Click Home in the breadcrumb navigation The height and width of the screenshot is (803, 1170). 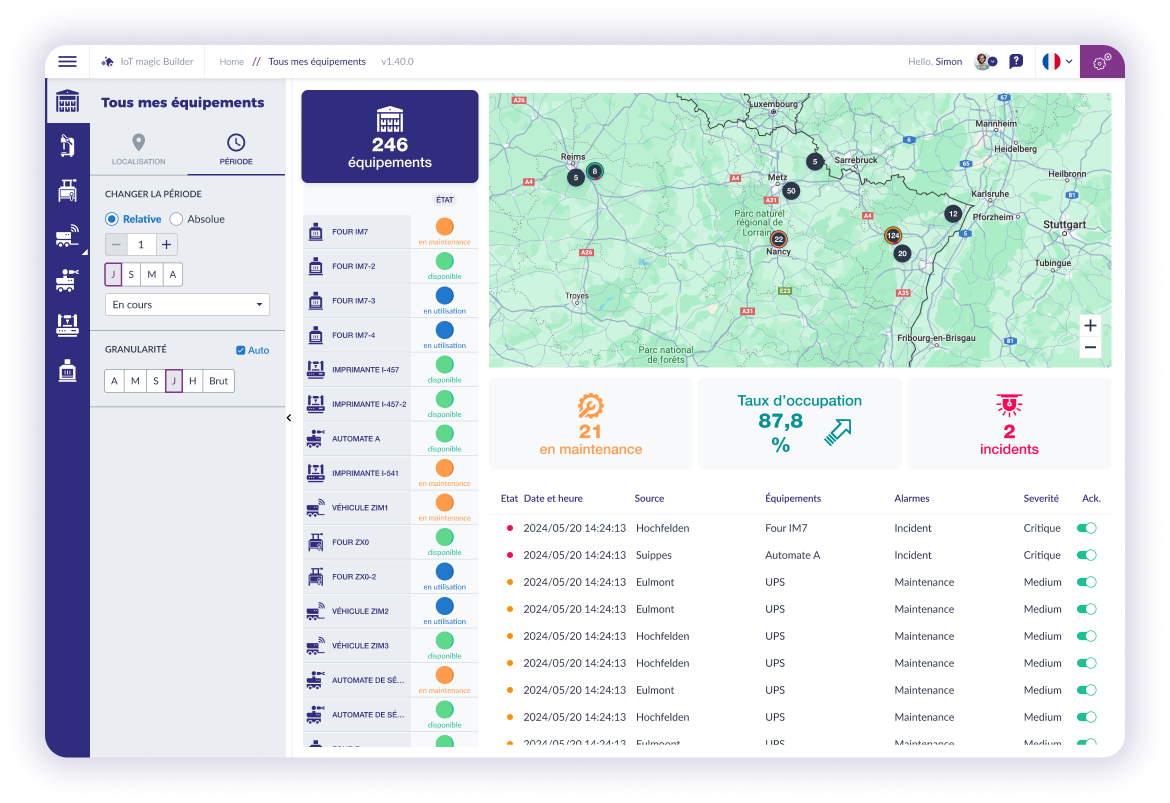231,61
